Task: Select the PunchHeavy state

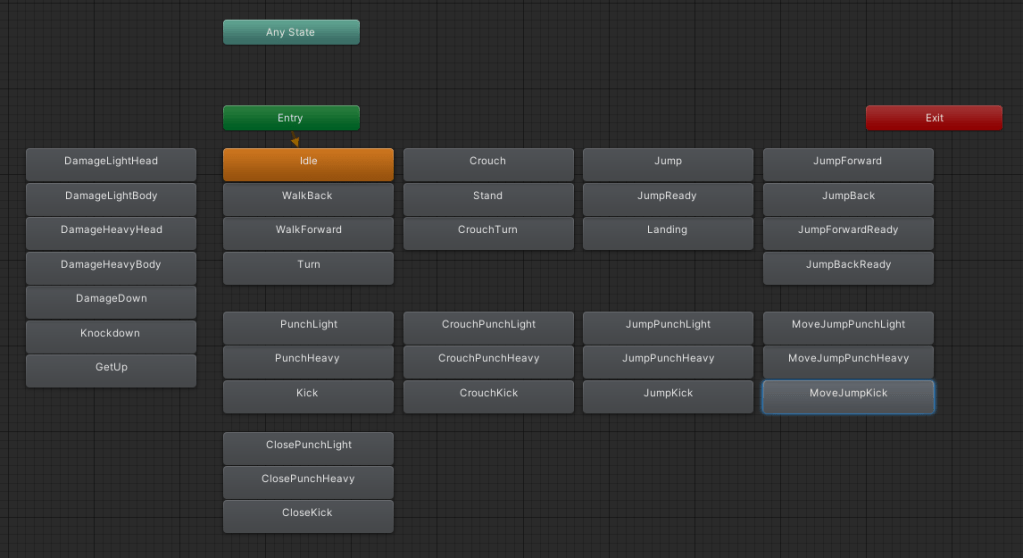Action: 308,360
